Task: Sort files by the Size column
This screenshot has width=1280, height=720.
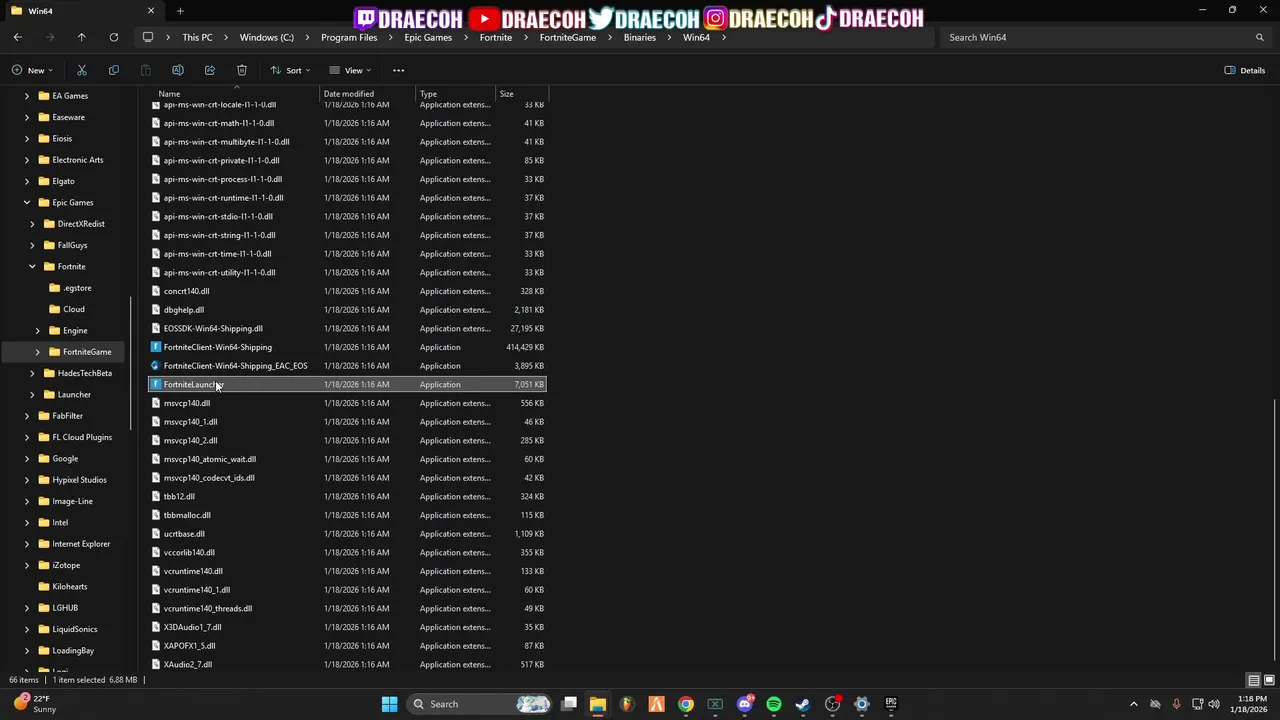Action: pos(507,94)
